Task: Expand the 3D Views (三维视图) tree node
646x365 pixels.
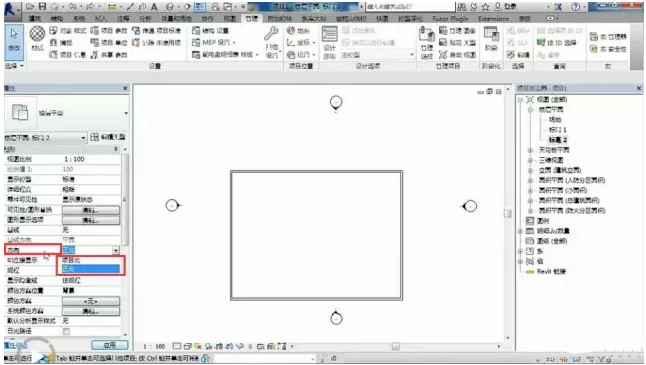Action: coord(530,160)
